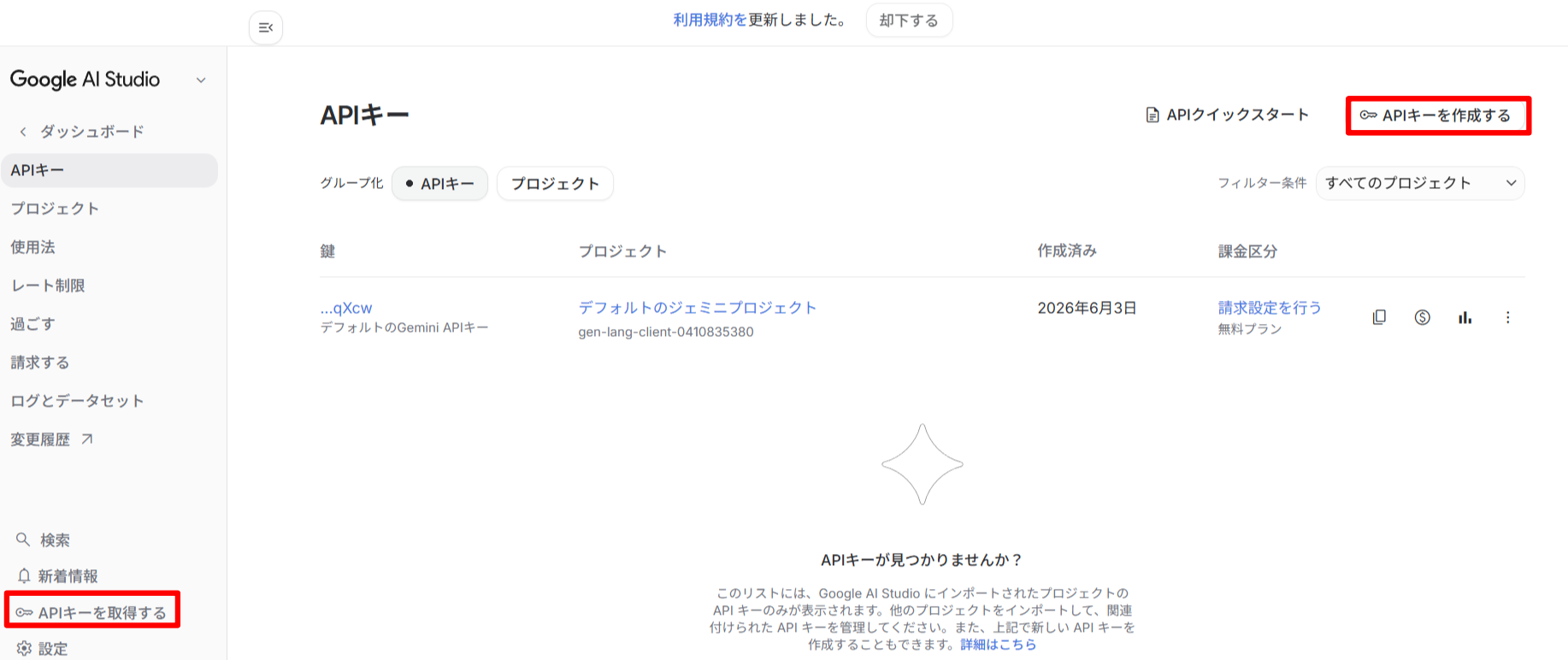This screenshot has height=660, width=1568.
Task: Click the 課金区分 column header
Action: (x=1247, y=251)
